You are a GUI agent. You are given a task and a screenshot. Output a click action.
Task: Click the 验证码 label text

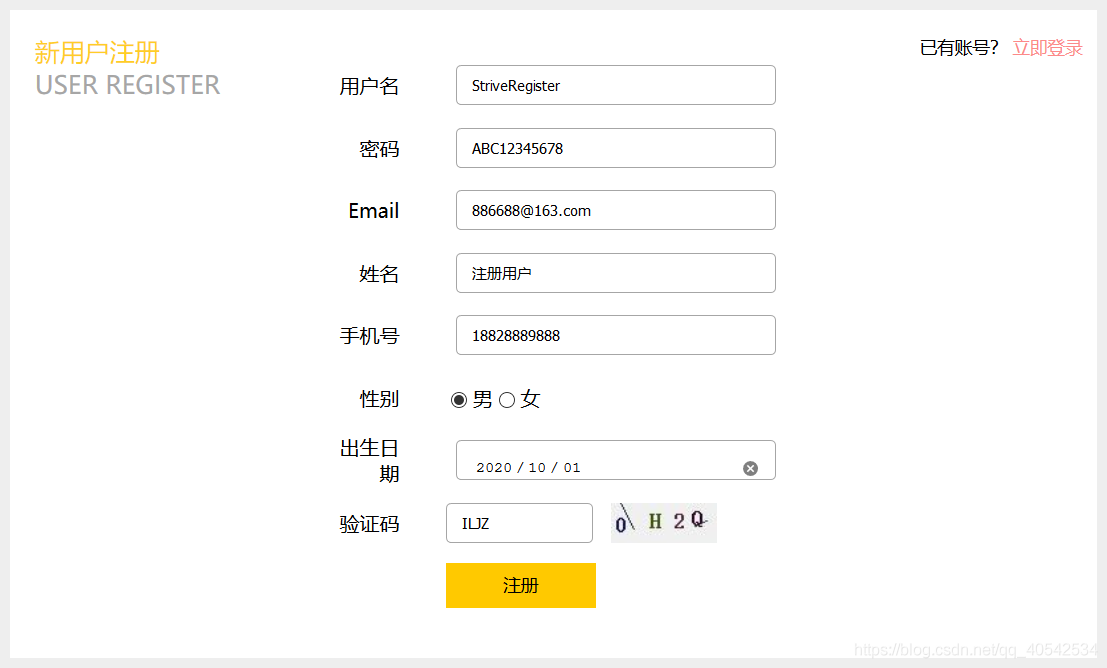(369, 524)
